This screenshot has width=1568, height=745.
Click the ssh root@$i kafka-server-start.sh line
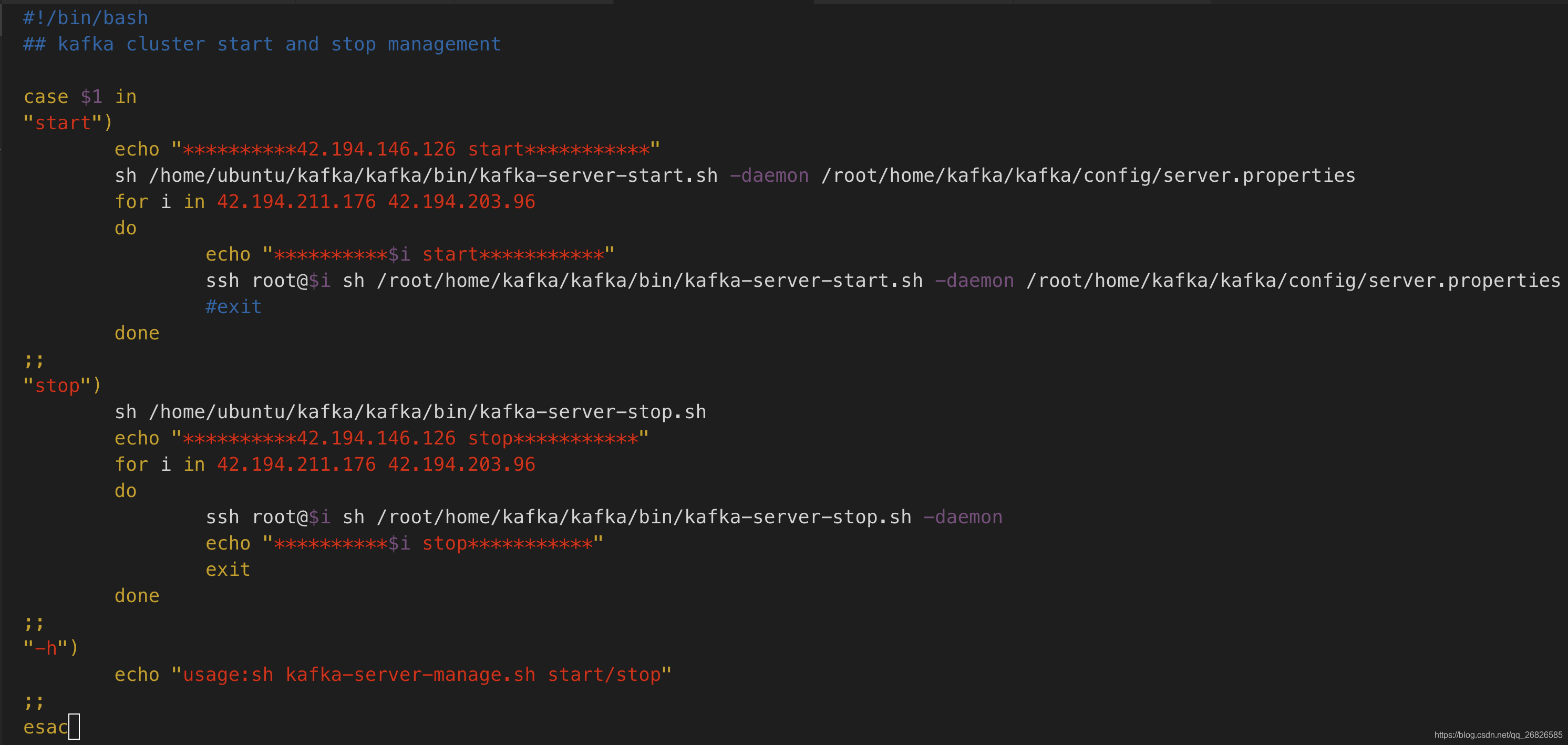tap(883, 280)
